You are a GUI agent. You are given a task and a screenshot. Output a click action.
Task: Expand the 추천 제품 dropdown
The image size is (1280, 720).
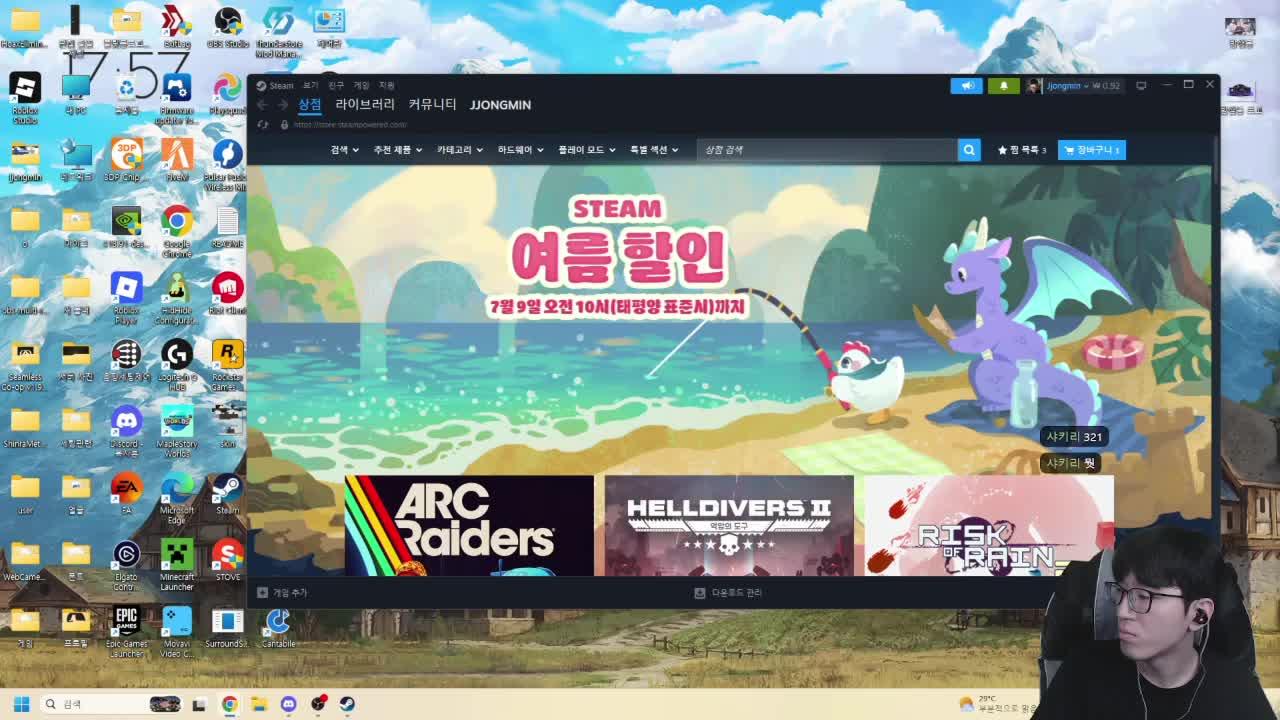click(397, 150)
